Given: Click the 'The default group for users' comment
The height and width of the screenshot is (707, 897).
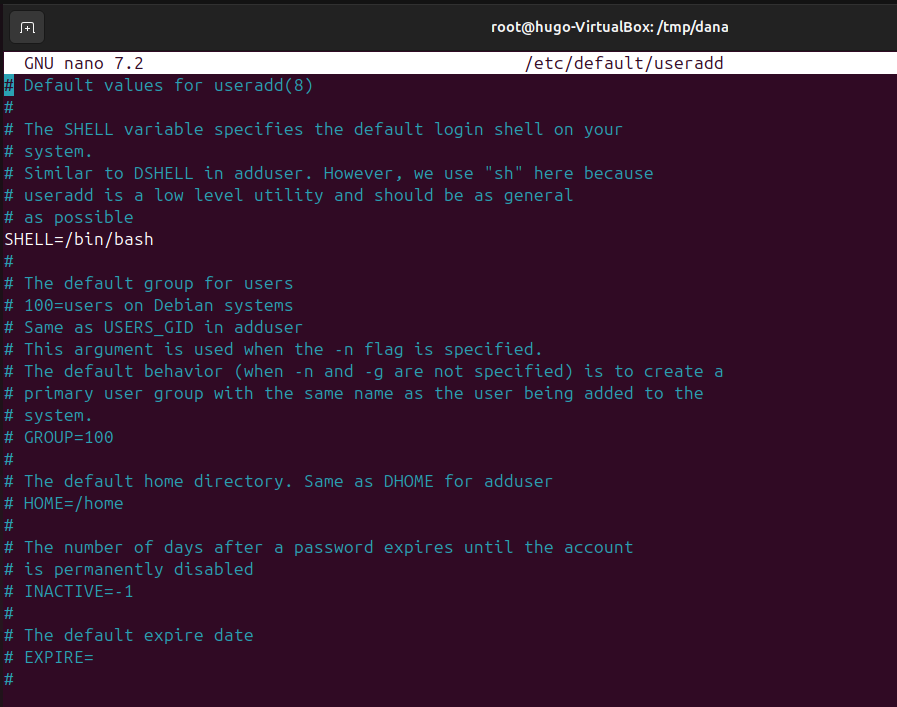Looking at the screenshot, I should point(158,283).
